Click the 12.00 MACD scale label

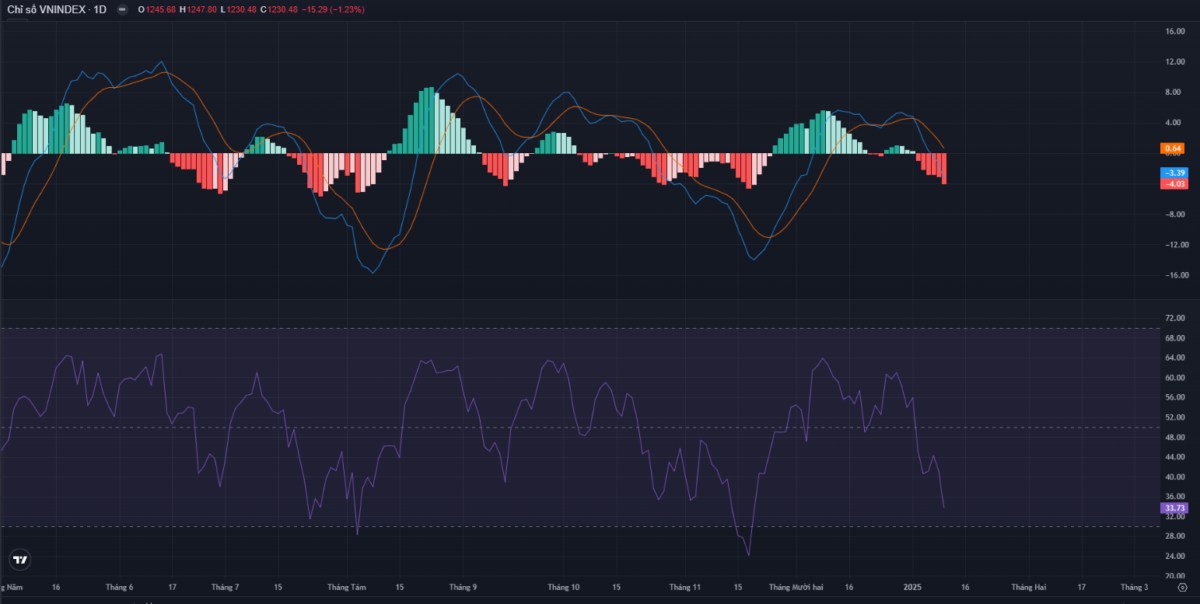[x=1174, y=62]
